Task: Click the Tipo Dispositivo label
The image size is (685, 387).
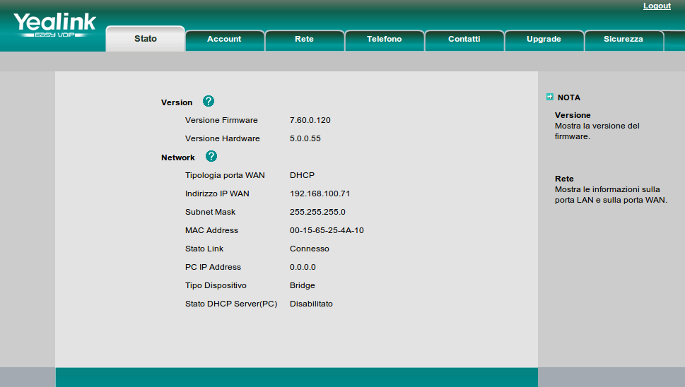Action: click(216, 285)
